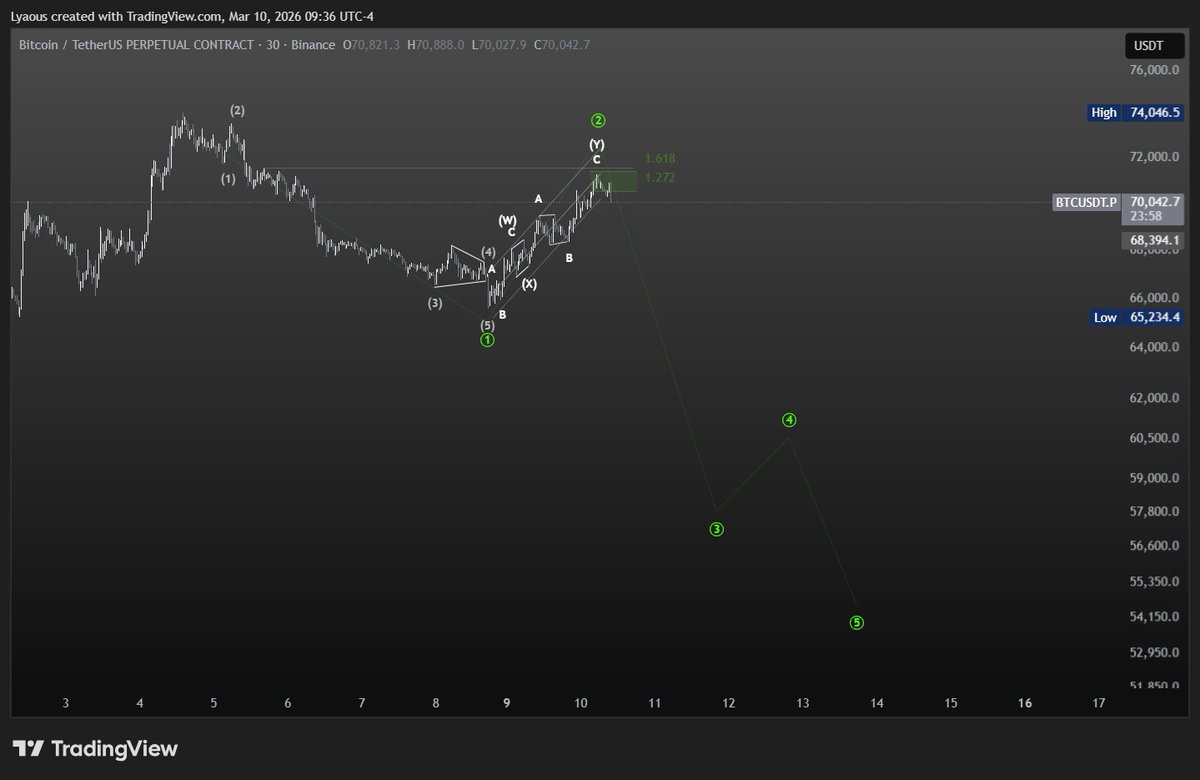This screenshot has height=780, width=1200.
Task: Click the High price tag 74,046.5
Action: (1136, 113)
